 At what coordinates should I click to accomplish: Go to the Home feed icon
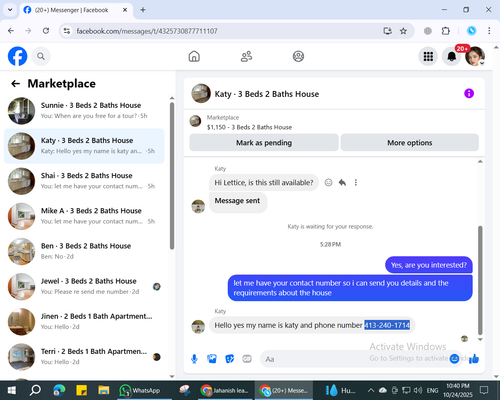pyautogui.click(x=194, y=56)
